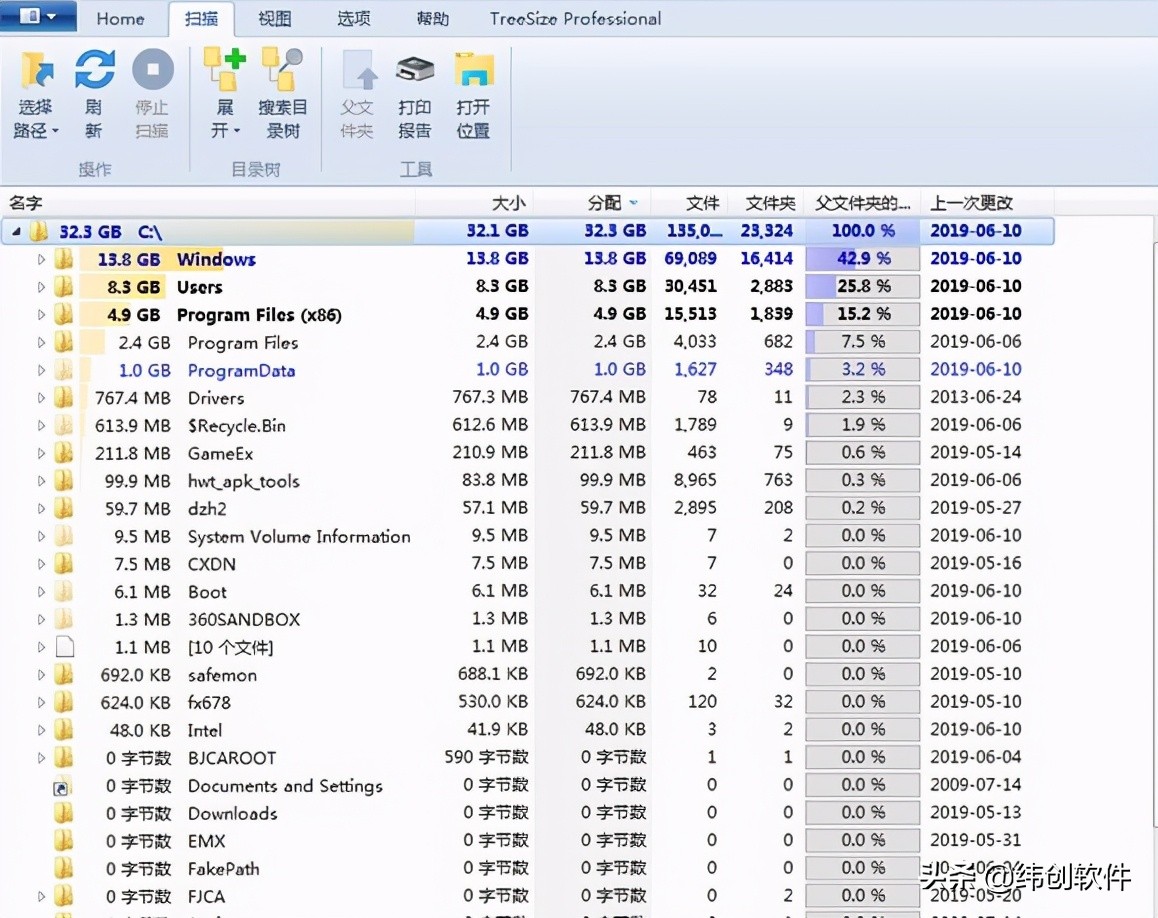Collapse the C:\ root node
This screenshot has width=1158, height=918.
pos(16,232)
